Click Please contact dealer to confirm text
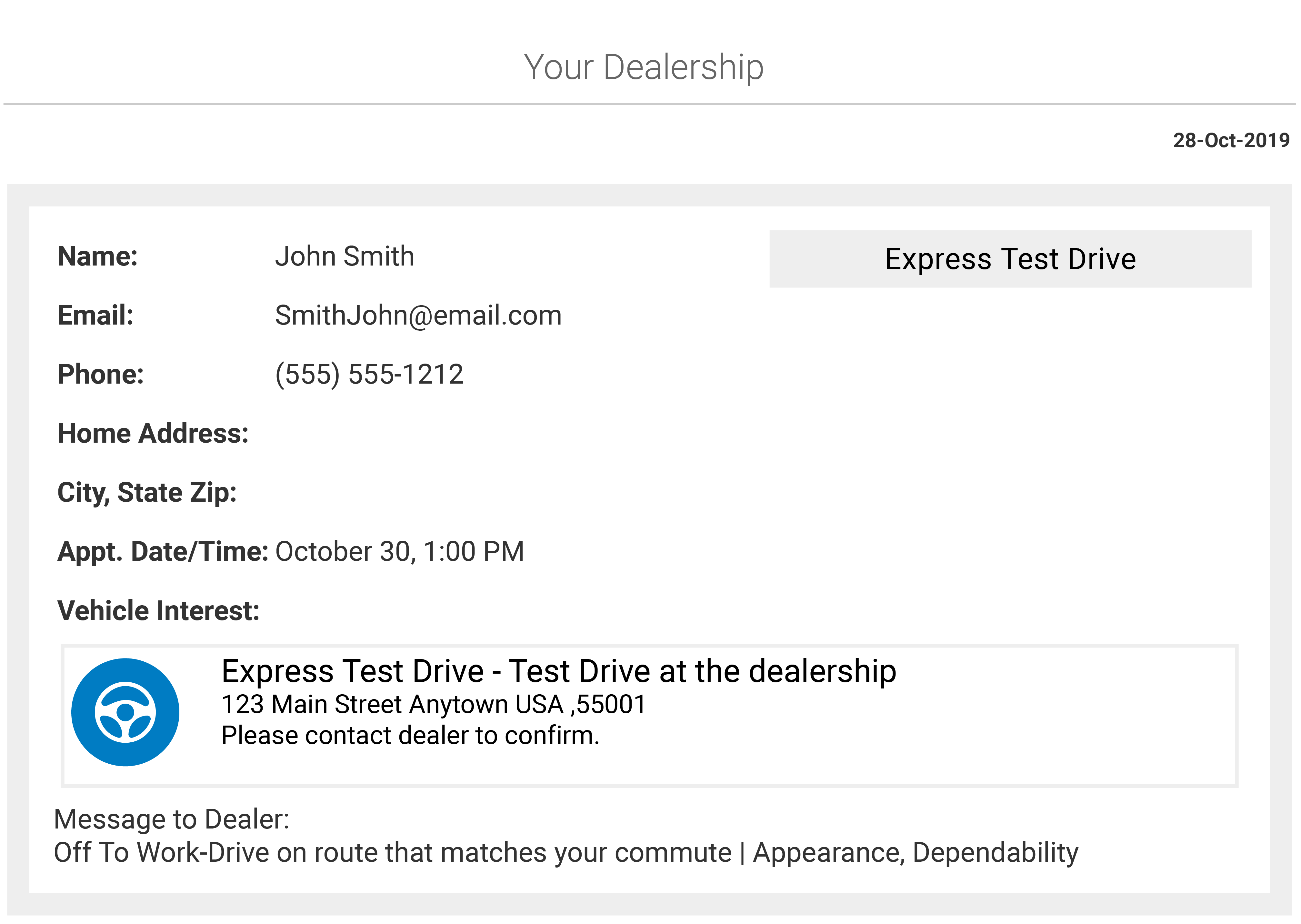1301x924 pixels. pos(410,736)
